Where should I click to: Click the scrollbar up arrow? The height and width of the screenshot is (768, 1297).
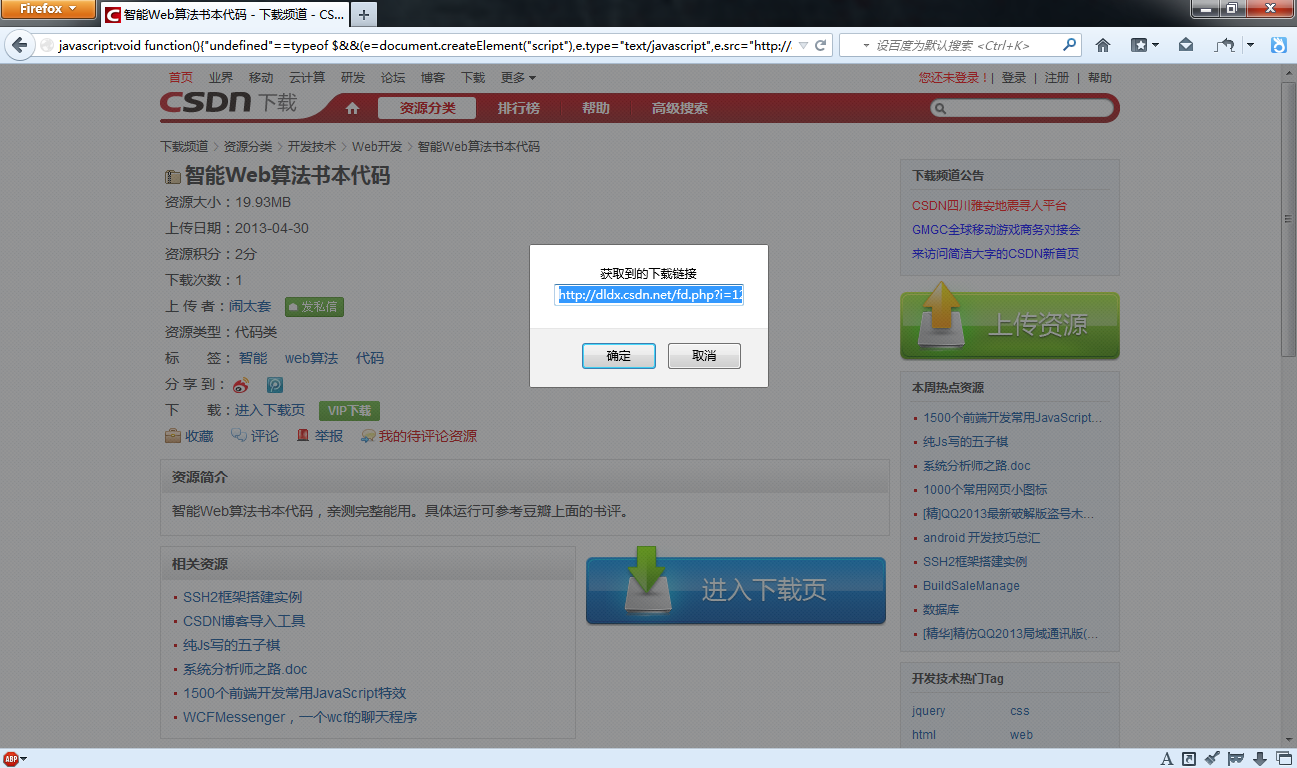click(1288, 74)
